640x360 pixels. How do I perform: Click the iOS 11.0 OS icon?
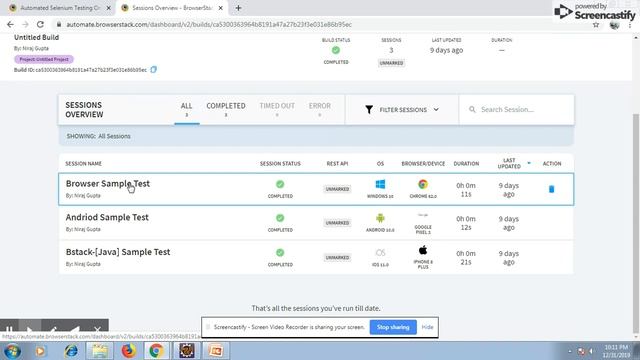tap(380, 253)
